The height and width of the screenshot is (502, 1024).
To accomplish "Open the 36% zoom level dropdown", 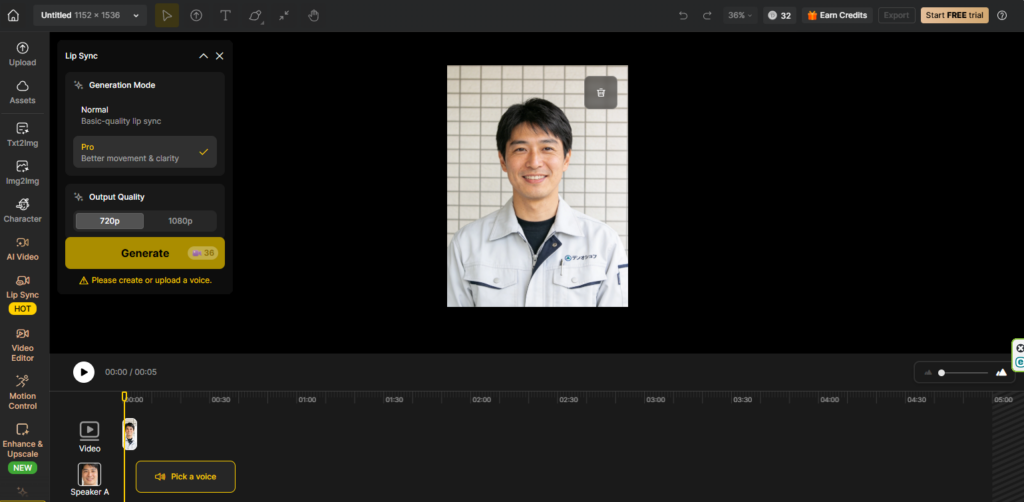I will tap(740, 15).
